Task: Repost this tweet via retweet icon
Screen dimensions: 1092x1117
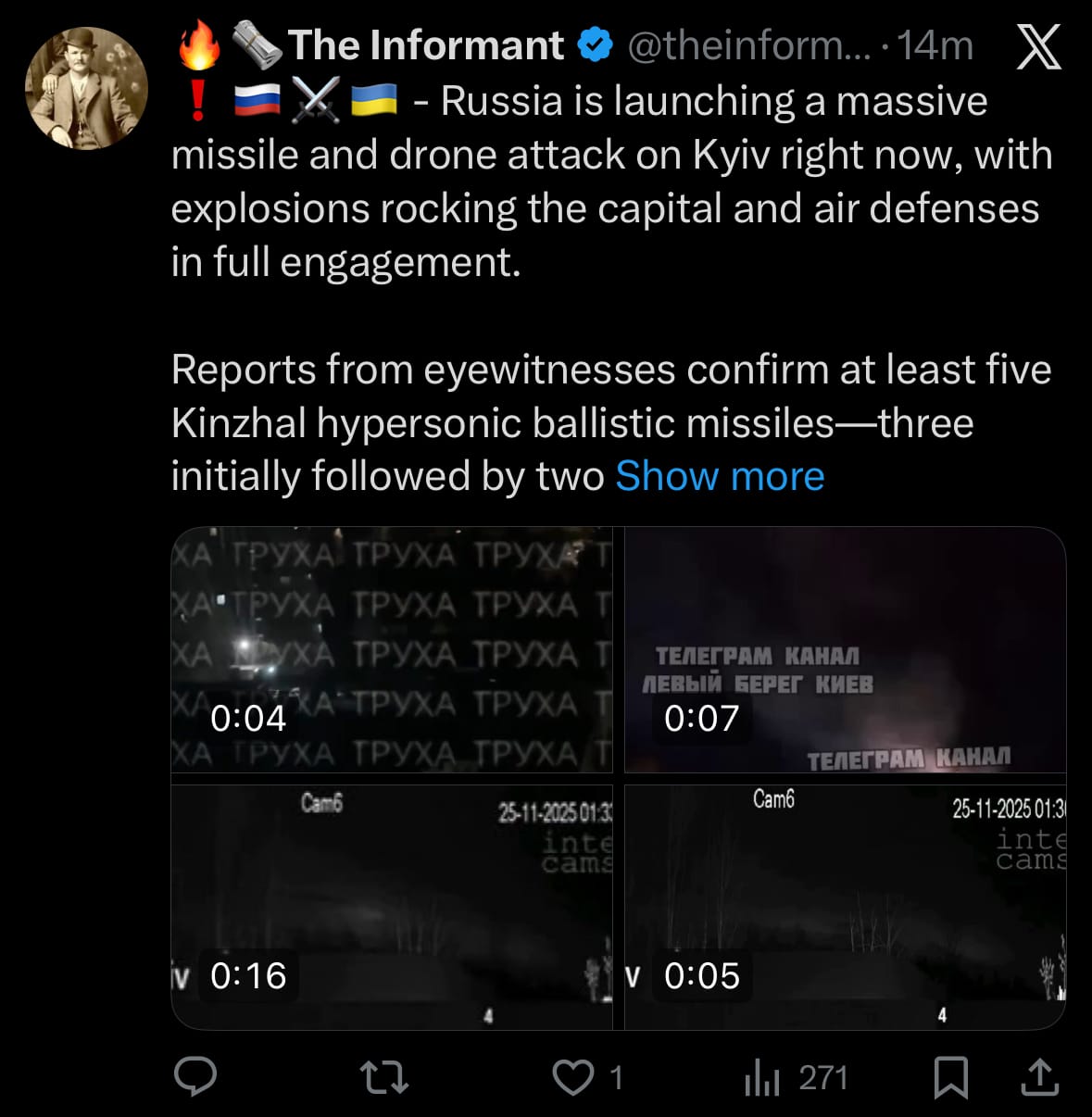Action: point(383,1077)
